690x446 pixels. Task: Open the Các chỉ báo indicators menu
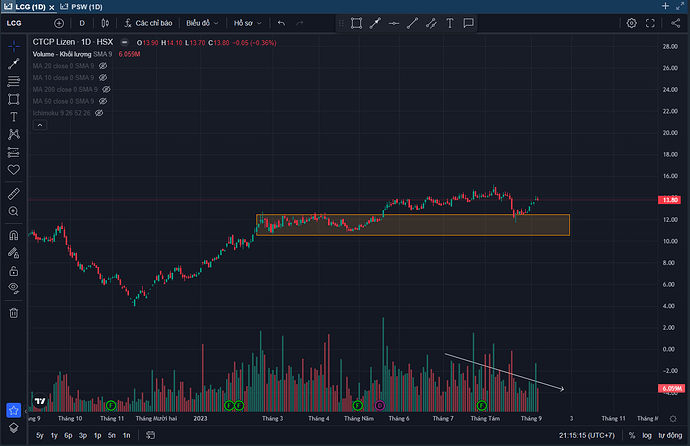(148, 23)
